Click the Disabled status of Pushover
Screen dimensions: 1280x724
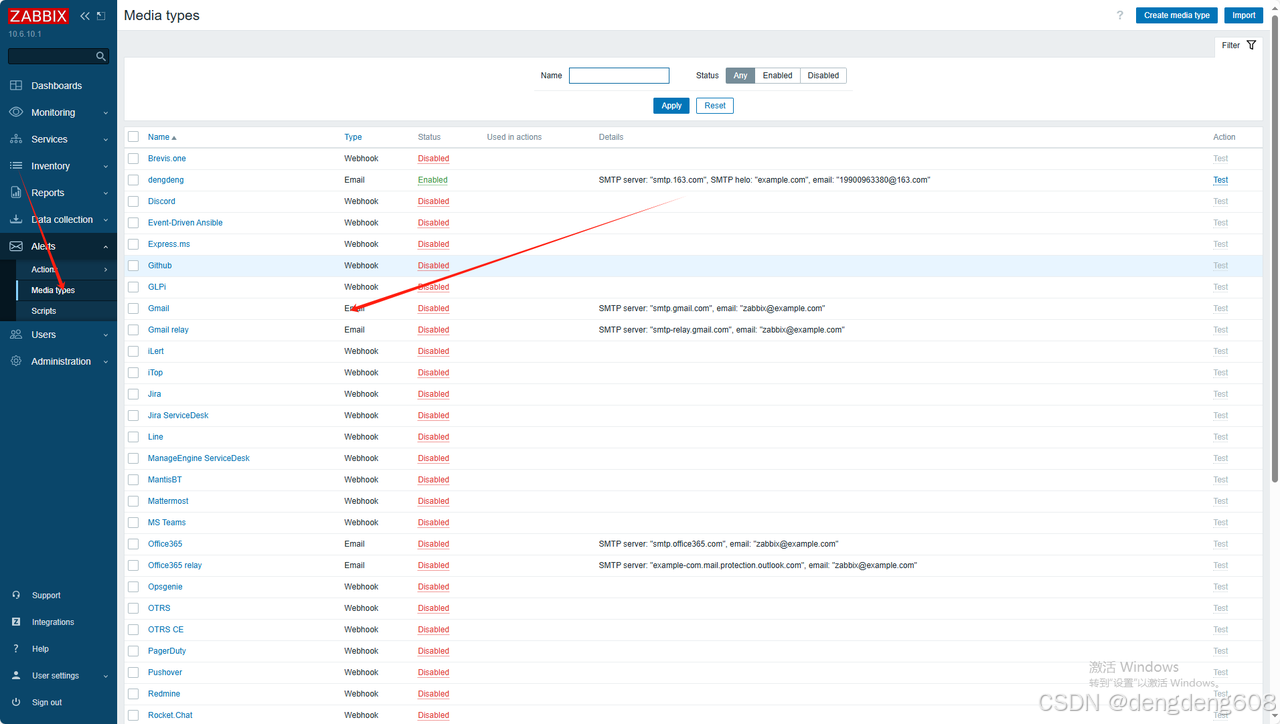433,672
